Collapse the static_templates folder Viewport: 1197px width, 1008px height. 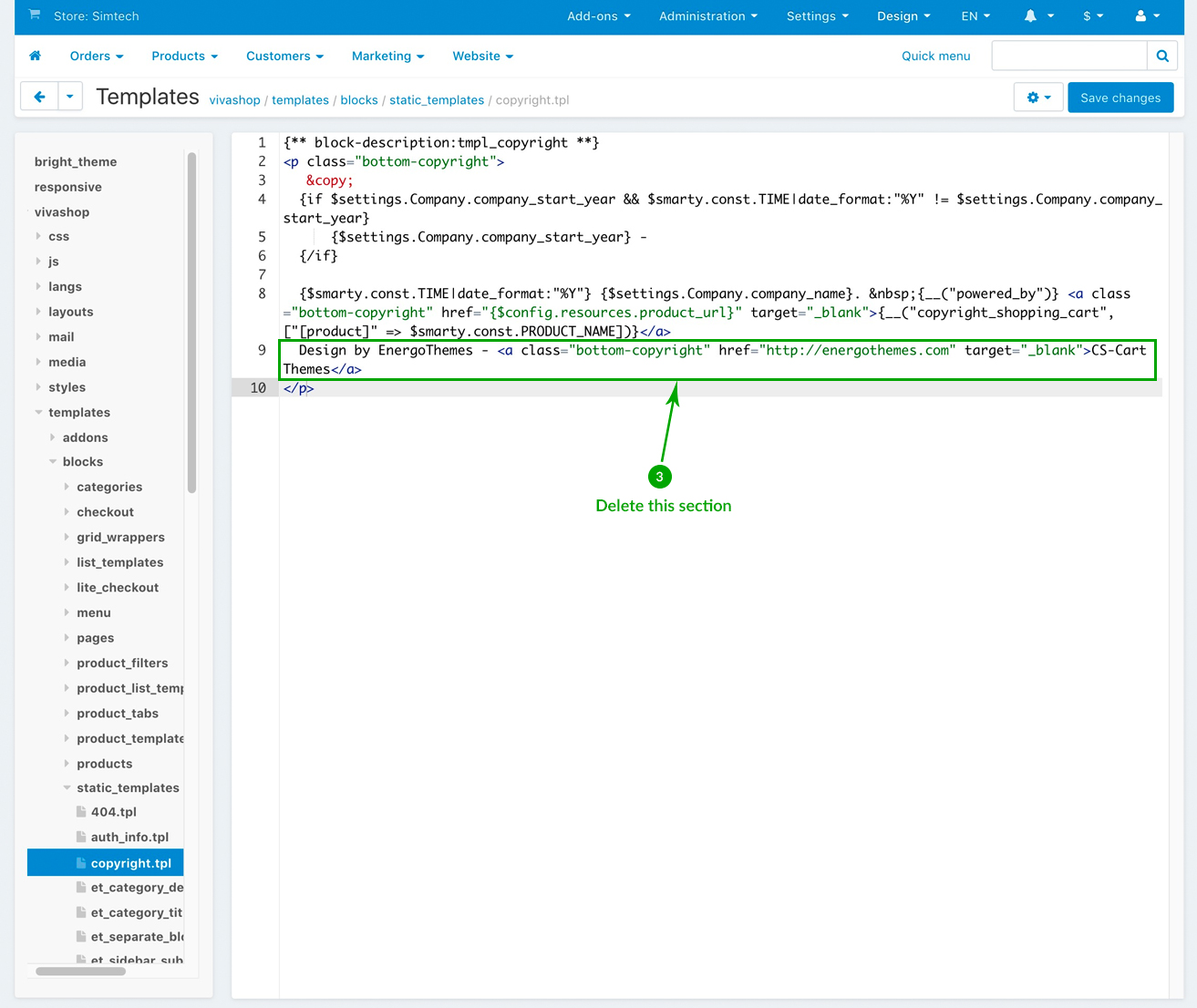[128, 788]
